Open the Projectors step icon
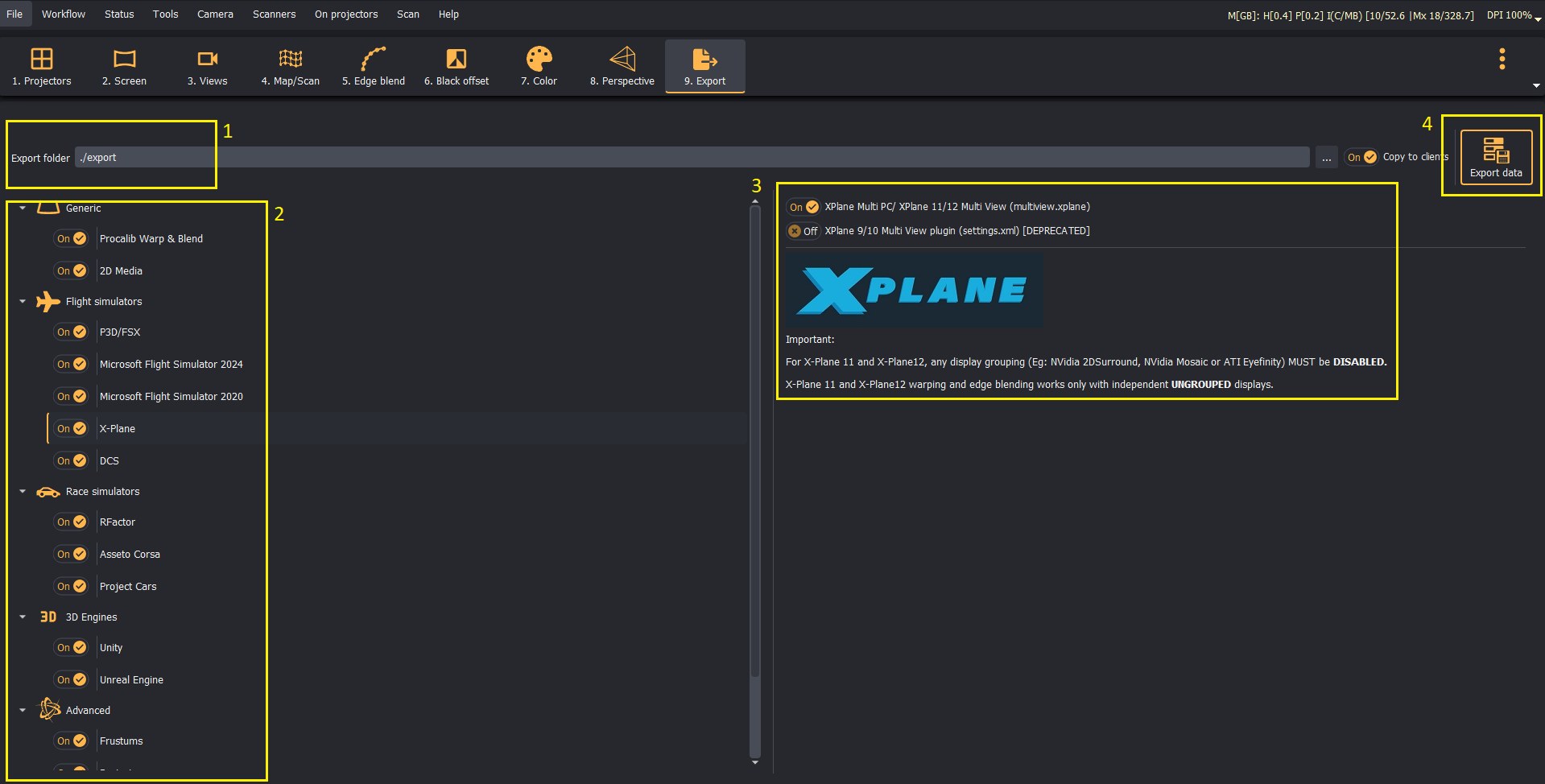The width and height of the screenshot is (1545, 784). pos(42,59)
